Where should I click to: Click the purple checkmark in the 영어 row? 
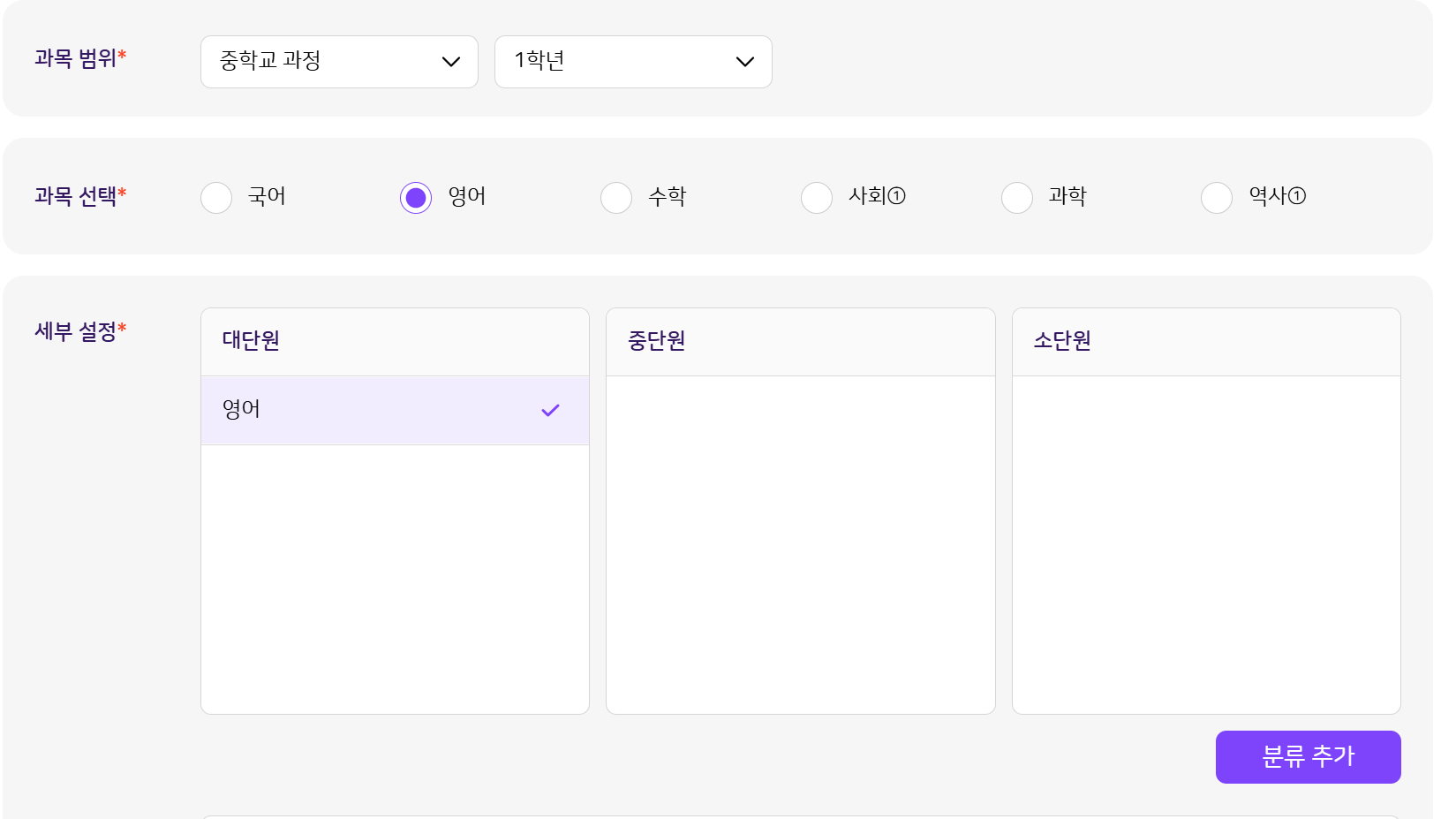coord(550,410)
